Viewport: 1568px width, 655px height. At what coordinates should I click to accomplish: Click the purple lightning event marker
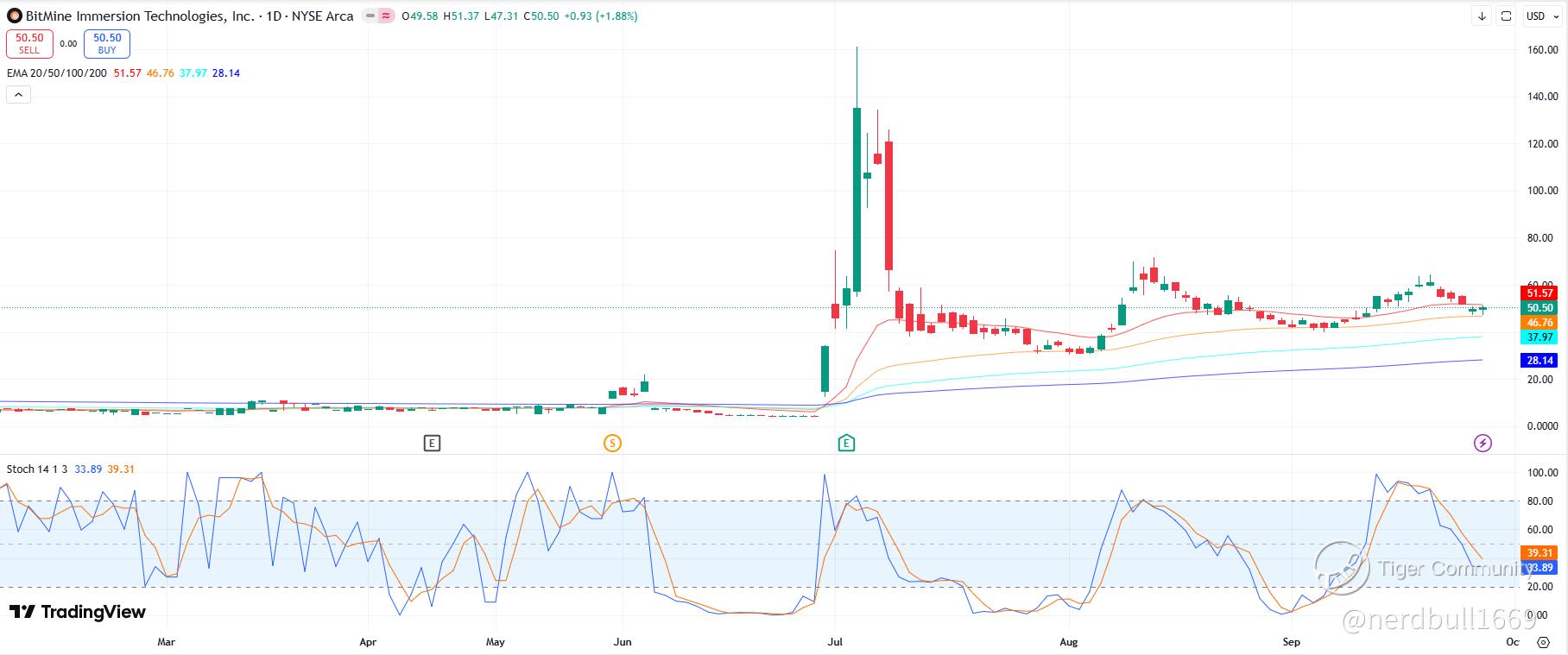coord(1483,444)
